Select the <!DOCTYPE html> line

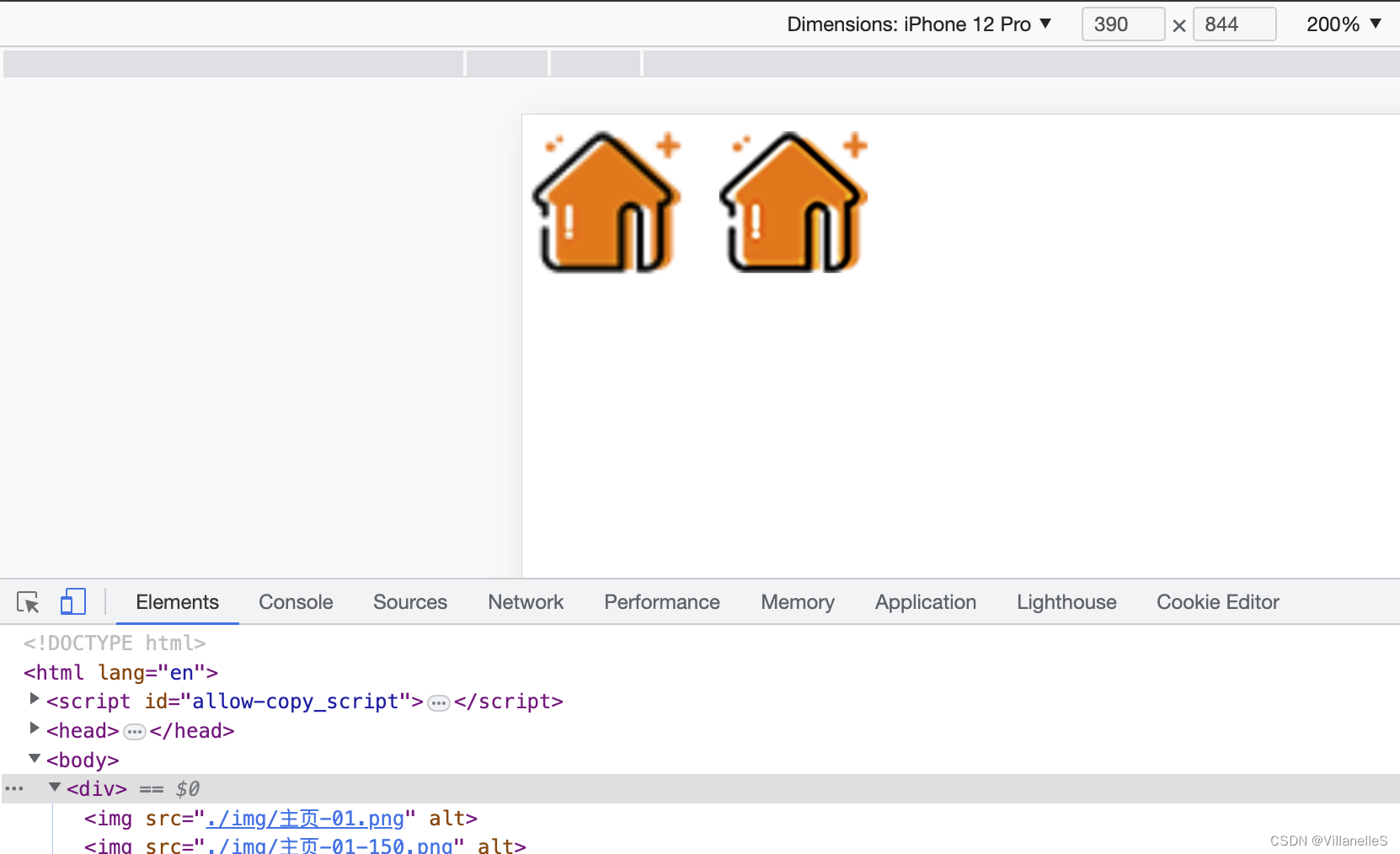click(115, 643)
